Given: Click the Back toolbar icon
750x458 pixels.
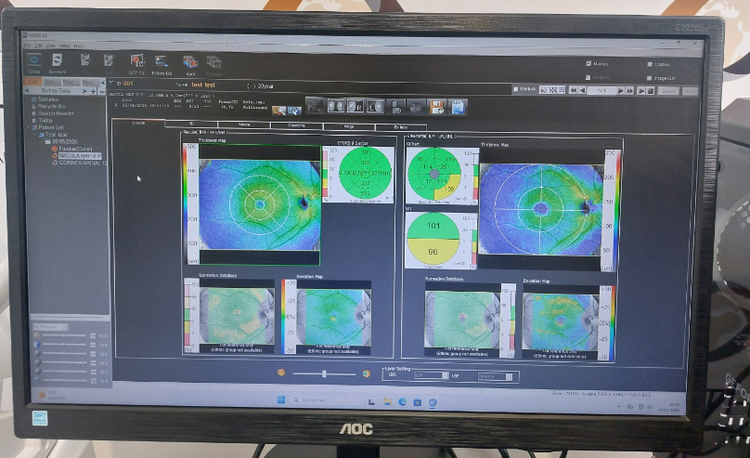Looking at the screenshot, I should (189, 64).
